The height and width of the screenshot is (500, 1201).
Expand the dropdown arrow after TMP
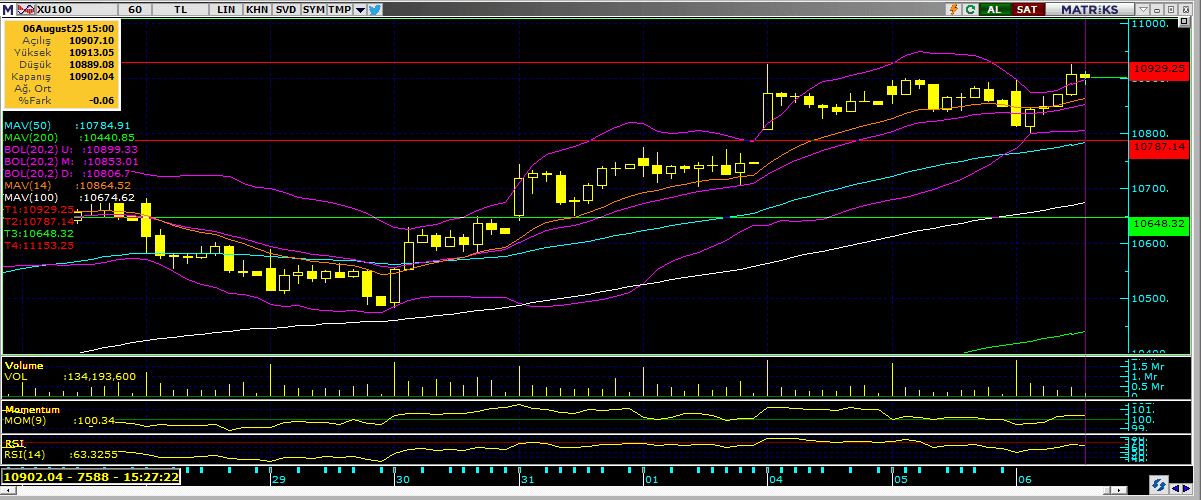[359, 9]
